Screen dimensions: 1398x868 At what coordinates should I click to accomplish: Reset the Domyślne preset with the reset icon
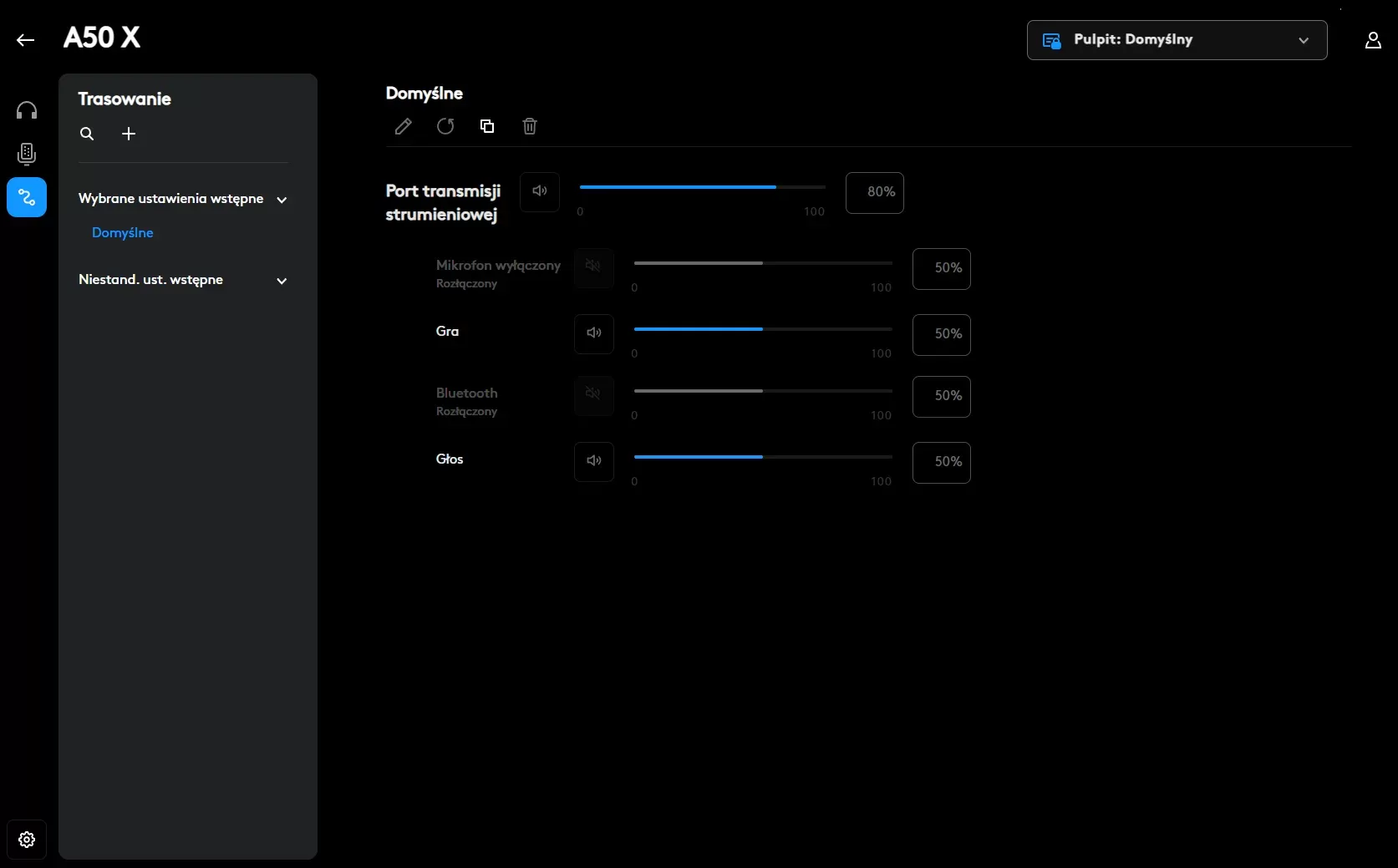tap(445, 126)
